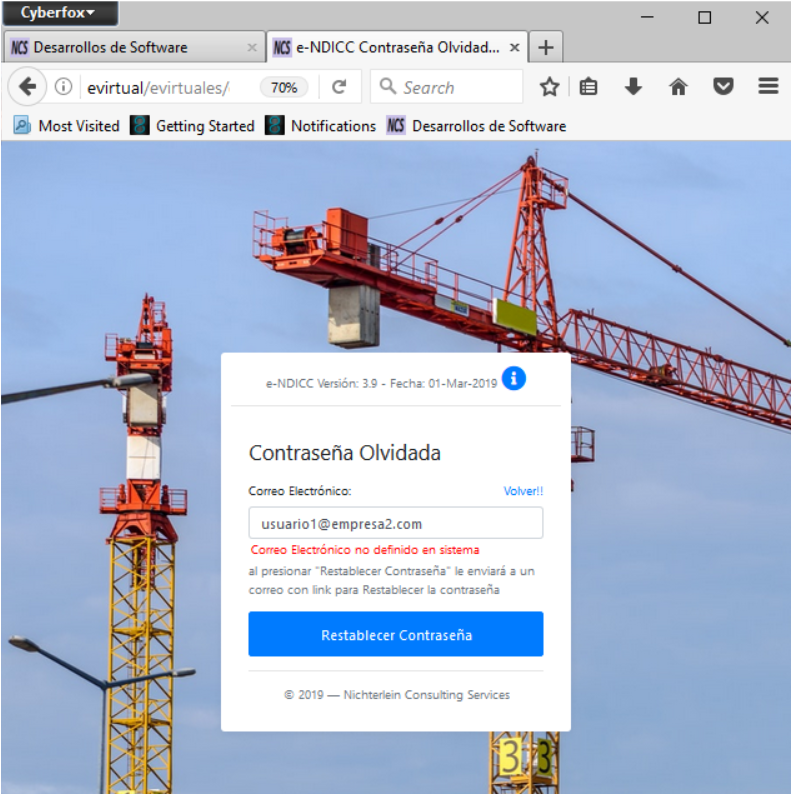
Task: Bookmark this page with the star icon
Action: coord(549,87)
